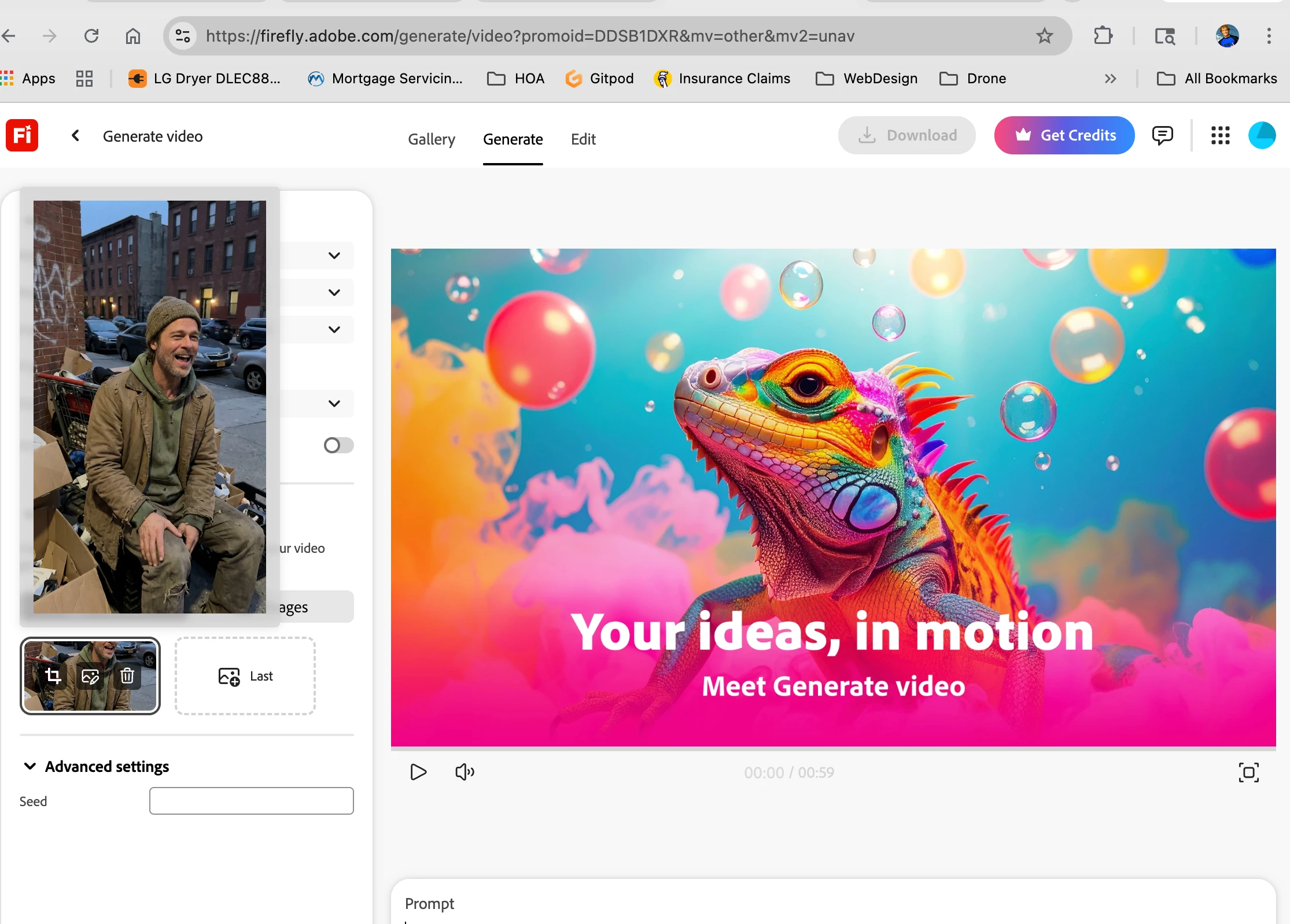The image size is (1290, 924).
Task: Click the Get Credits button
Action: pyautogui.click(x=1064, y=135)
